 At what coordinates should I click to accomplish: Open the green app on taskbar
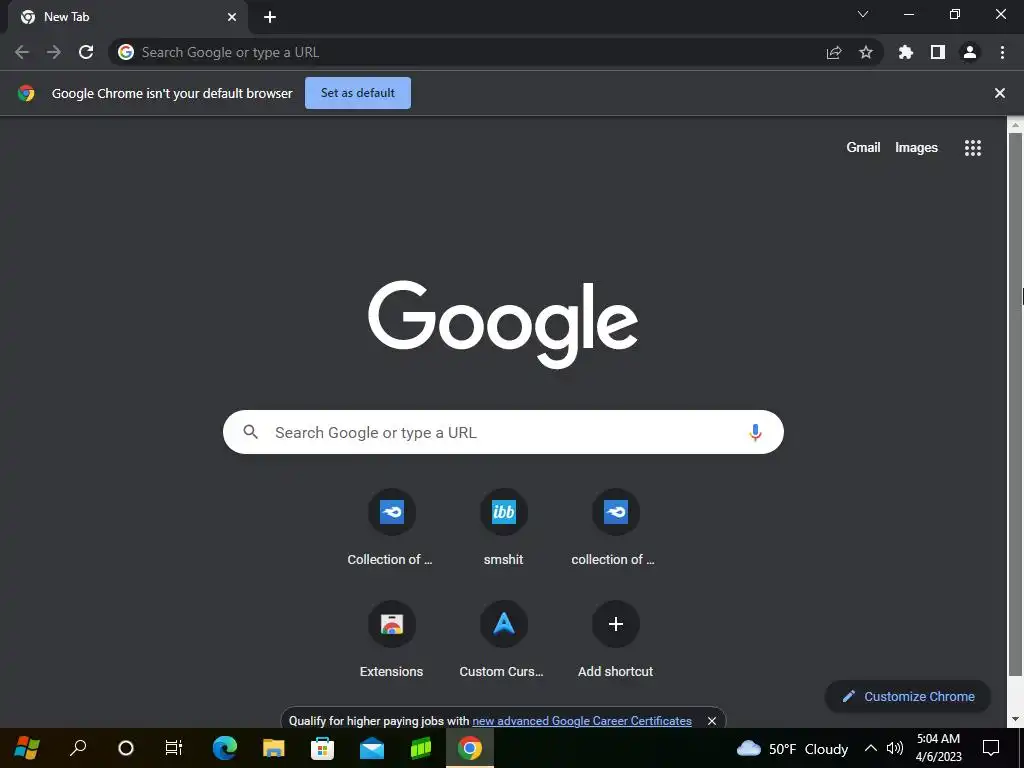(x=421, y=748)
